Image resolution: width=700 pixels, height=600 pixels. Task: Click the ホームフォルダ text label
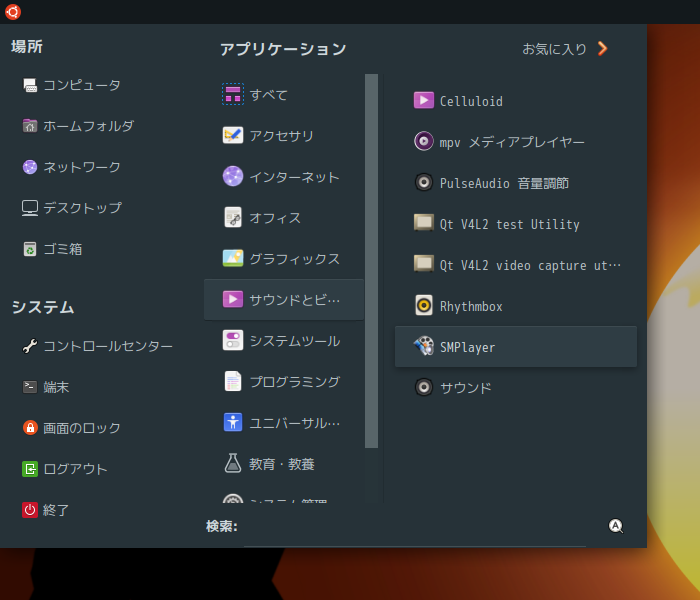[88, 126]
